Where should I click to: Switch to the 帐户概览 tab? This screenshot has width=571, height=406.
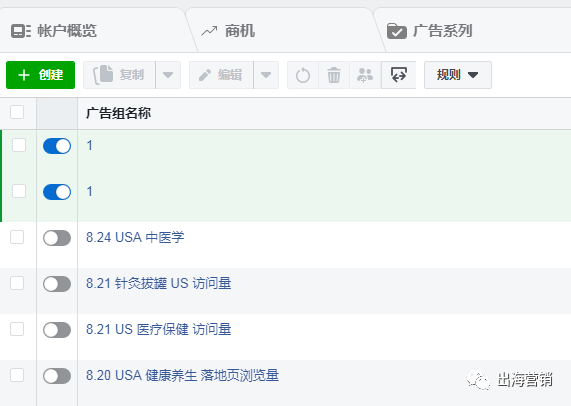[x=67, y=31]
